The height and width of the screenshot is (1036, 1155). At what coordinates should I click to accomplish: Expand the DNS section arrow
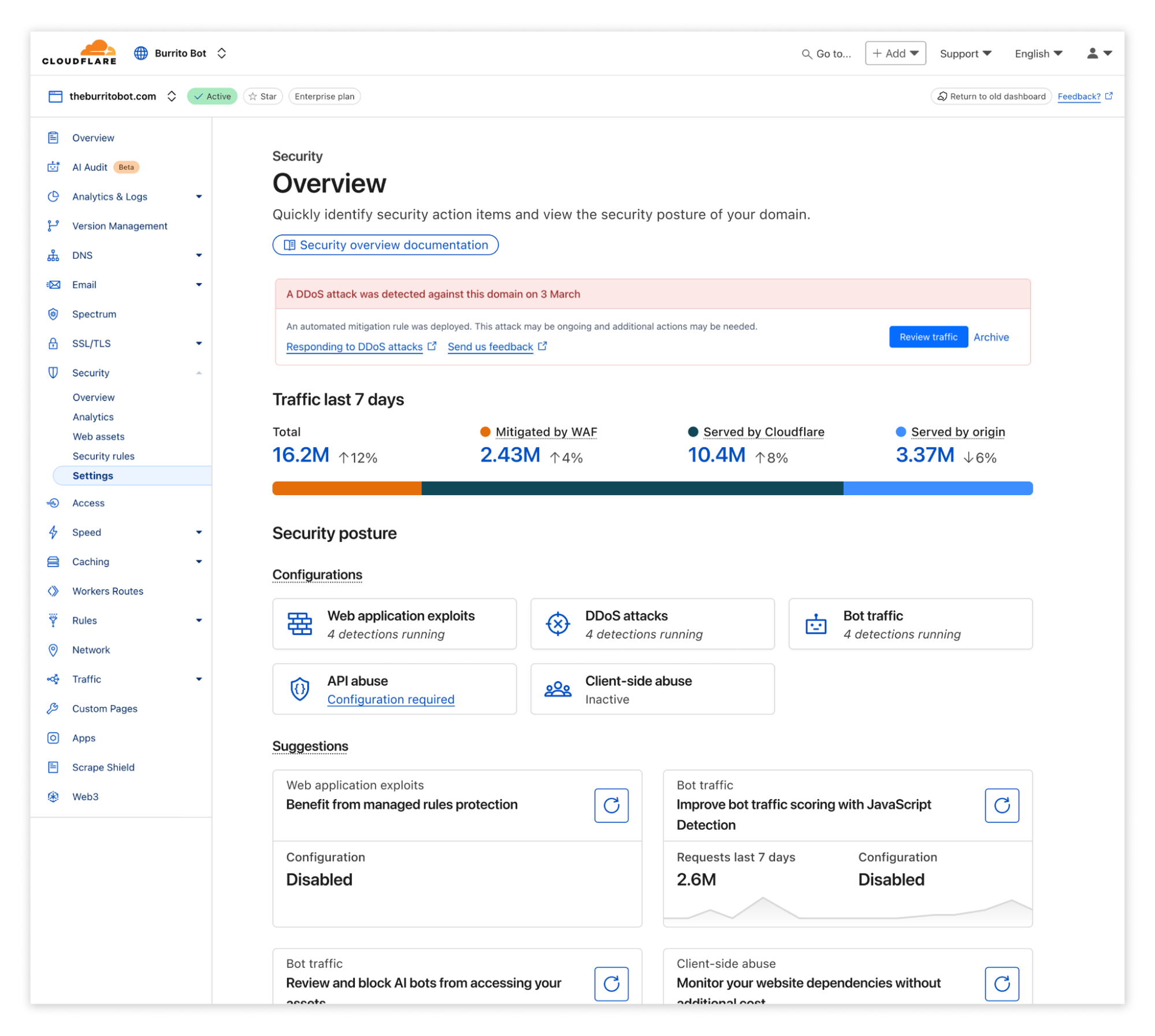pyautogui.click(x=199, y=255)
